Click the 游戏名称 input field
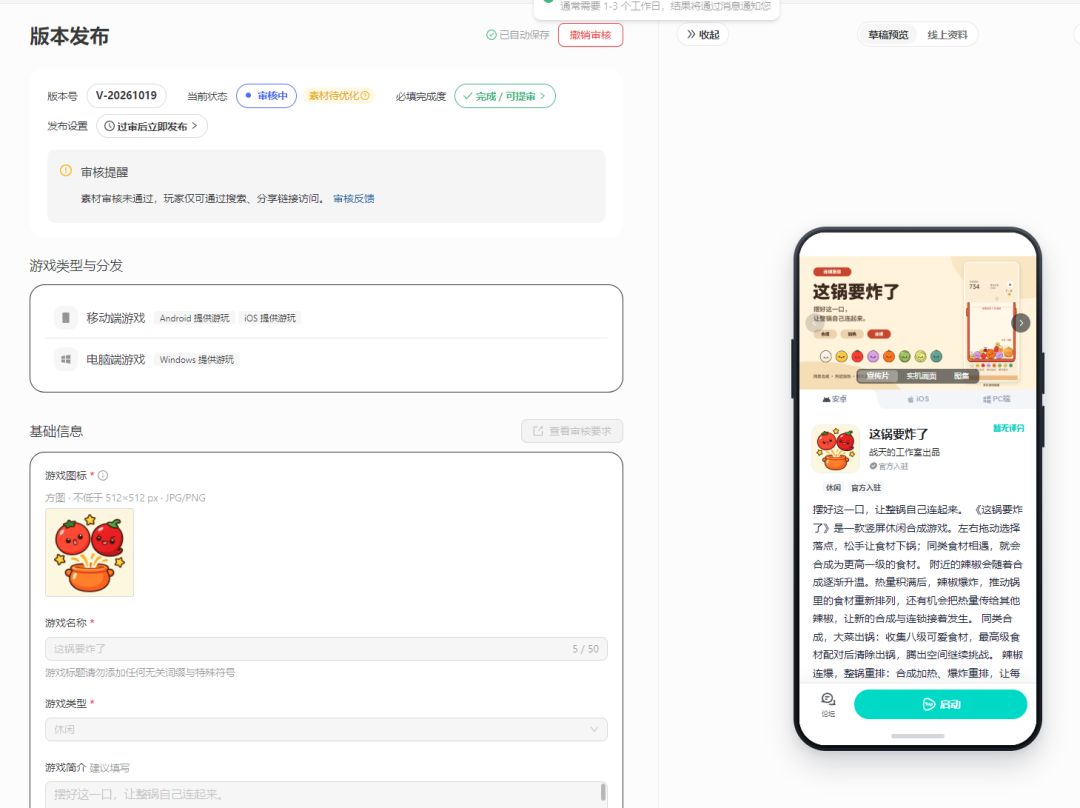Image resolution: width=1080 pixels, height=808 pixels. pyautogui.click(x=326, y=649)
